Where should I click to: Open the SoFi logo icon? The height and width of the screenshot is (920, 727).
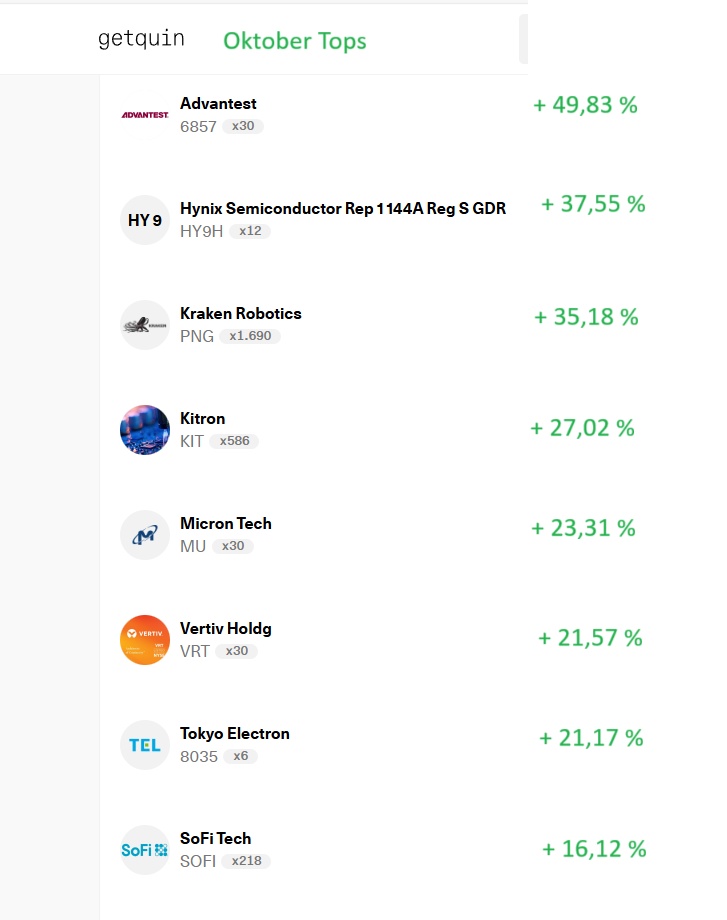[145, 850]
